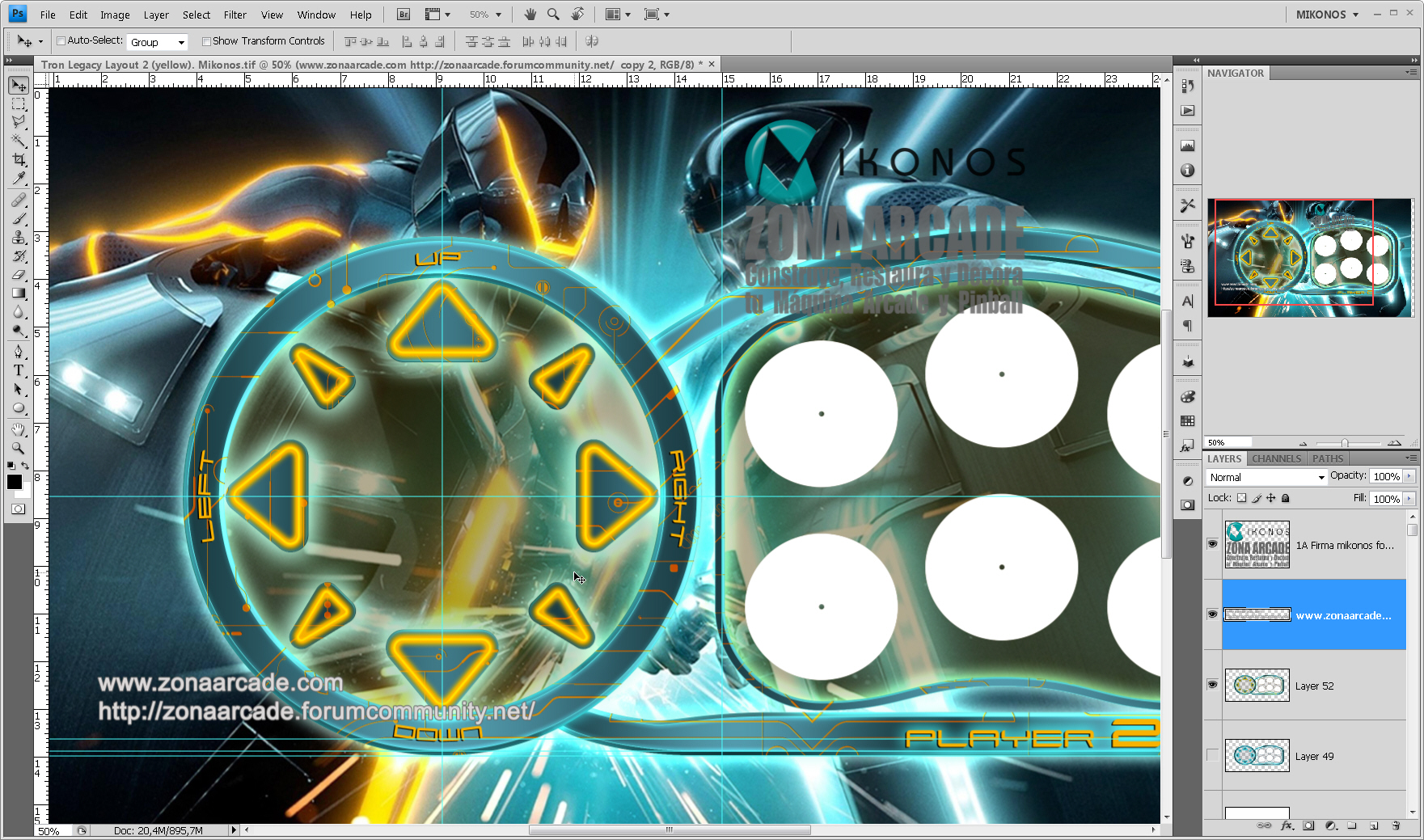
Task: Select the Rectangular Marquee tool
Action: click(x=19, y=104)
